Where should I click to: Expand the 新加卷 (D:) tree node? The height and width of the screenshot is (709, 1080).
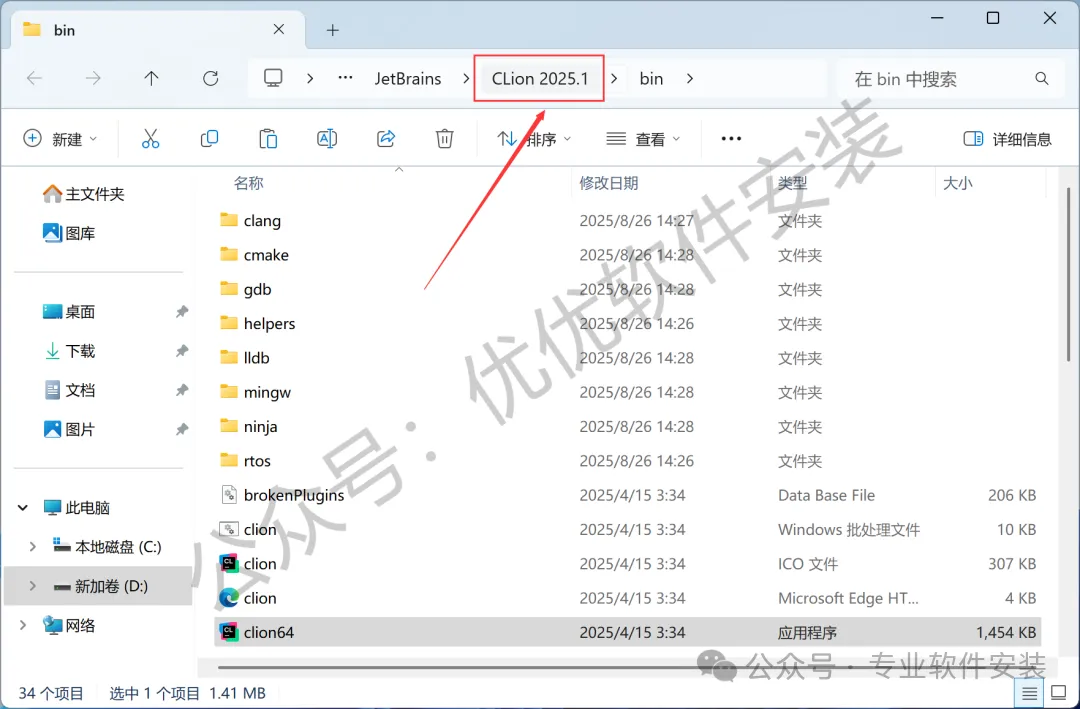pos(32,586)
